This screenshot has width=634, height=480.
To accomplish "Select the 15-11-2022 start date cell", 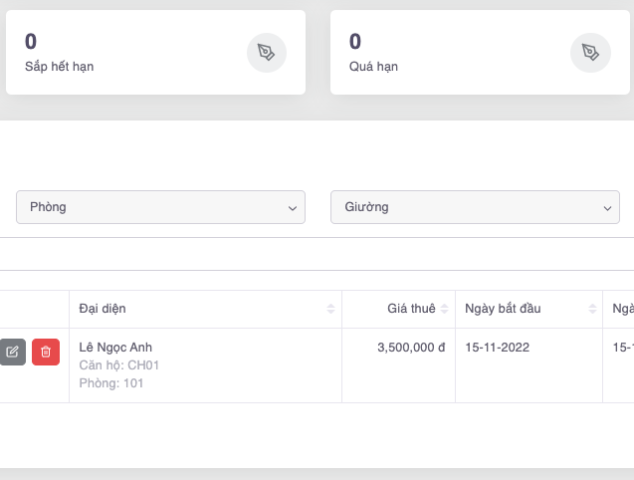I will (497, 347).
